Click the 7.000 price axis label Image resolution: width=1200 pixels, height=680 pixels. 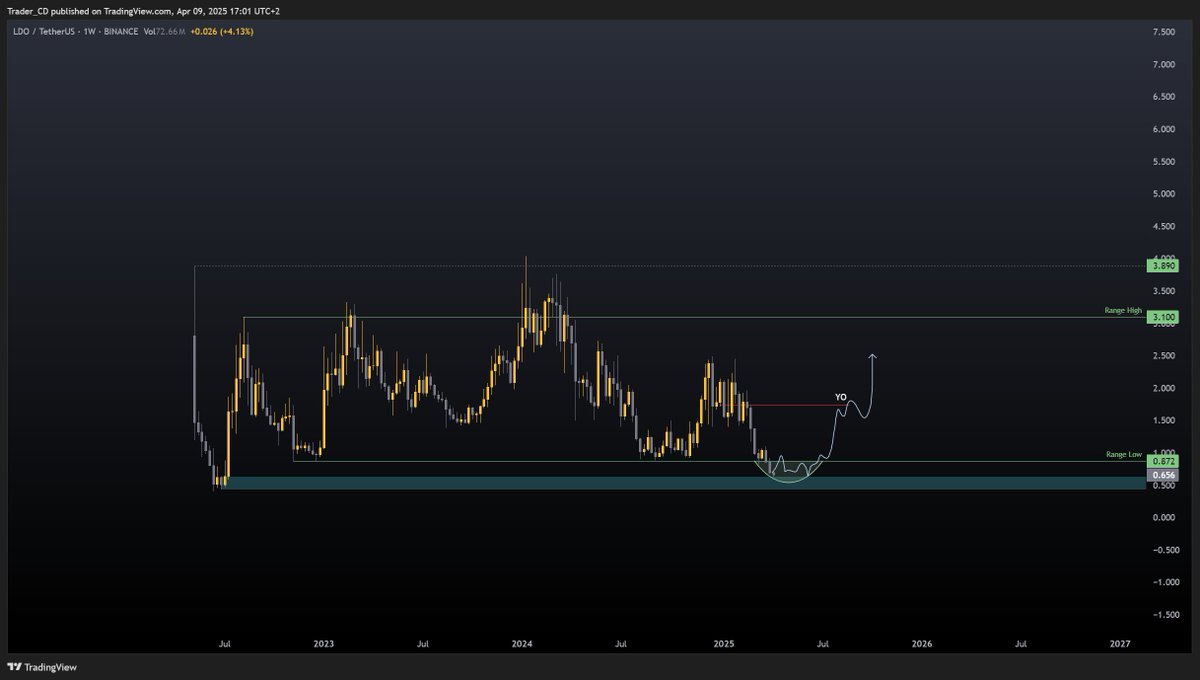click(1163, 65)
